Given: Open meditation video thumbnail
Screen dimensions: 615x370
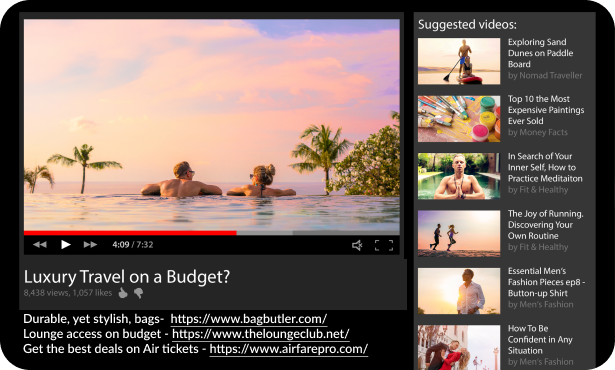Looking at the screenshot, I should (459, 176).
